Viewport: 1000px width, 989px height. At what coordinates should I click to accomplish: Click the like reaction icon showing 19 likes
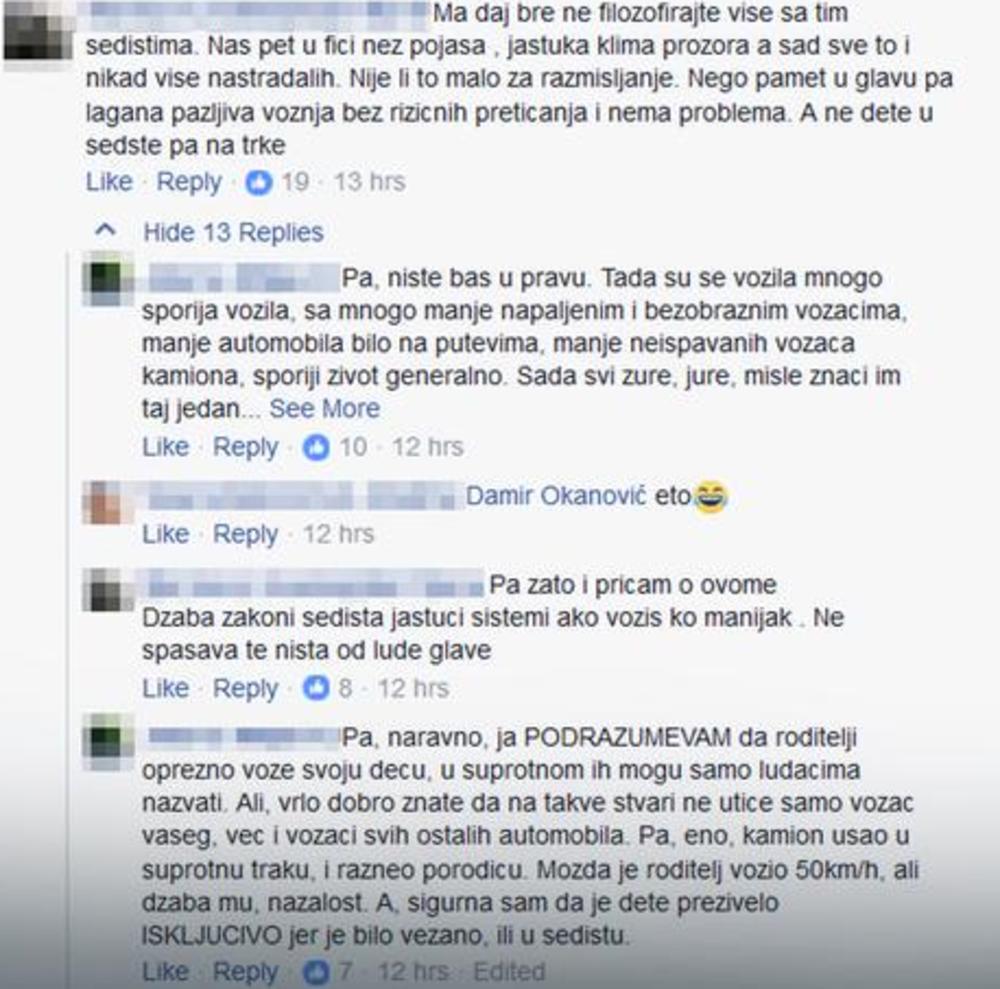click(259, 182)
